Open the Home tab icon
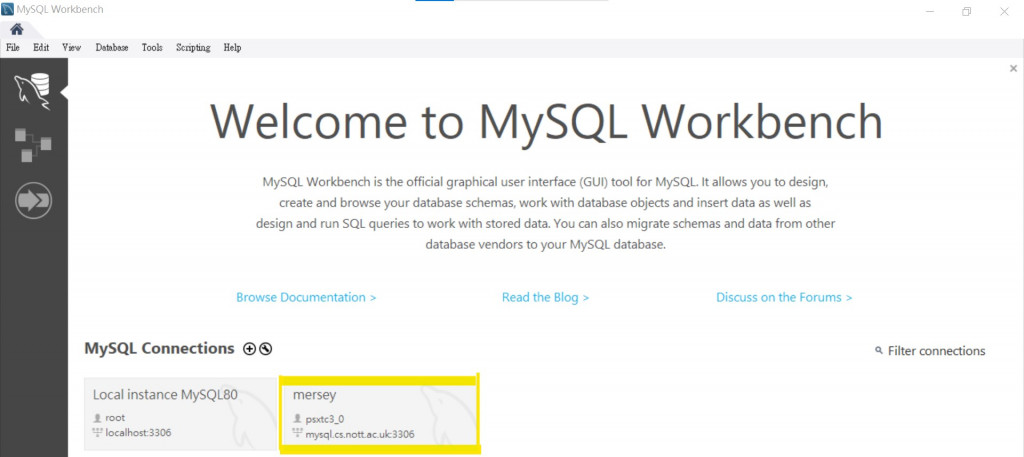The width and height of the screenshot is (1024, 457). pos(16,29)
